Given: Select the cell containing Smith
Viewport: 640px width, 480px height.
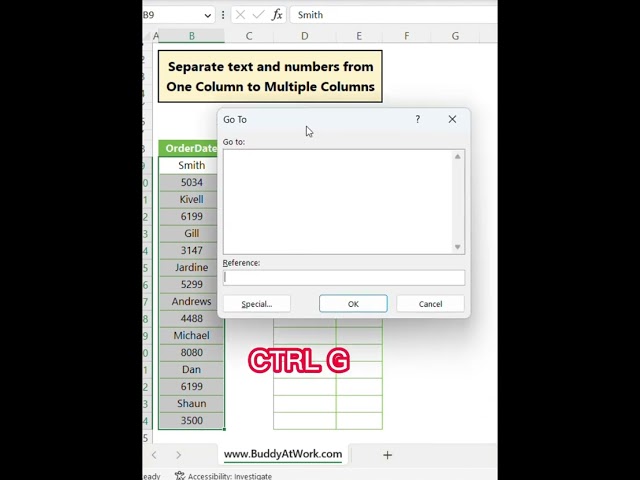Looking at the screenshot, I should 189,165.
